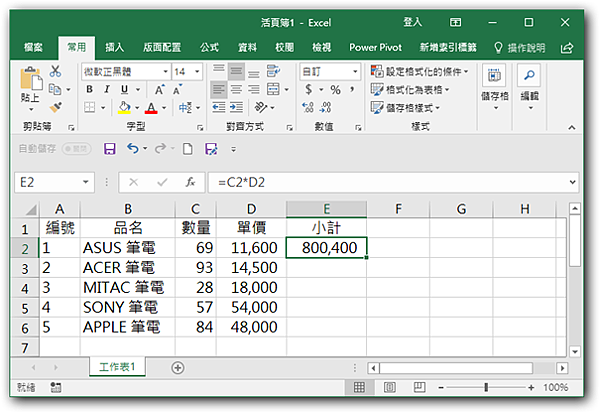The width and height of the screenshot is (600, 413).
Task: Apply comma style number format
Action: 352,89
